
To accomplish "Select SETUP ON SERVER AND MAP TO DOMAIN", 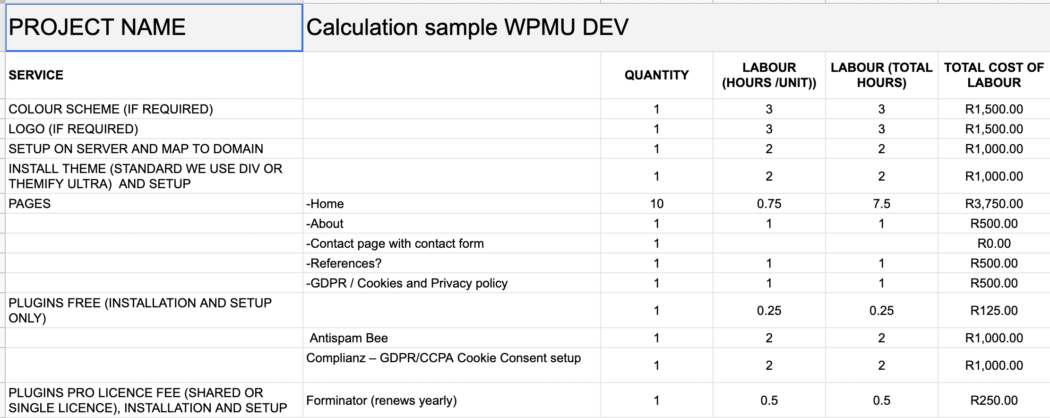I will (154, 149).
